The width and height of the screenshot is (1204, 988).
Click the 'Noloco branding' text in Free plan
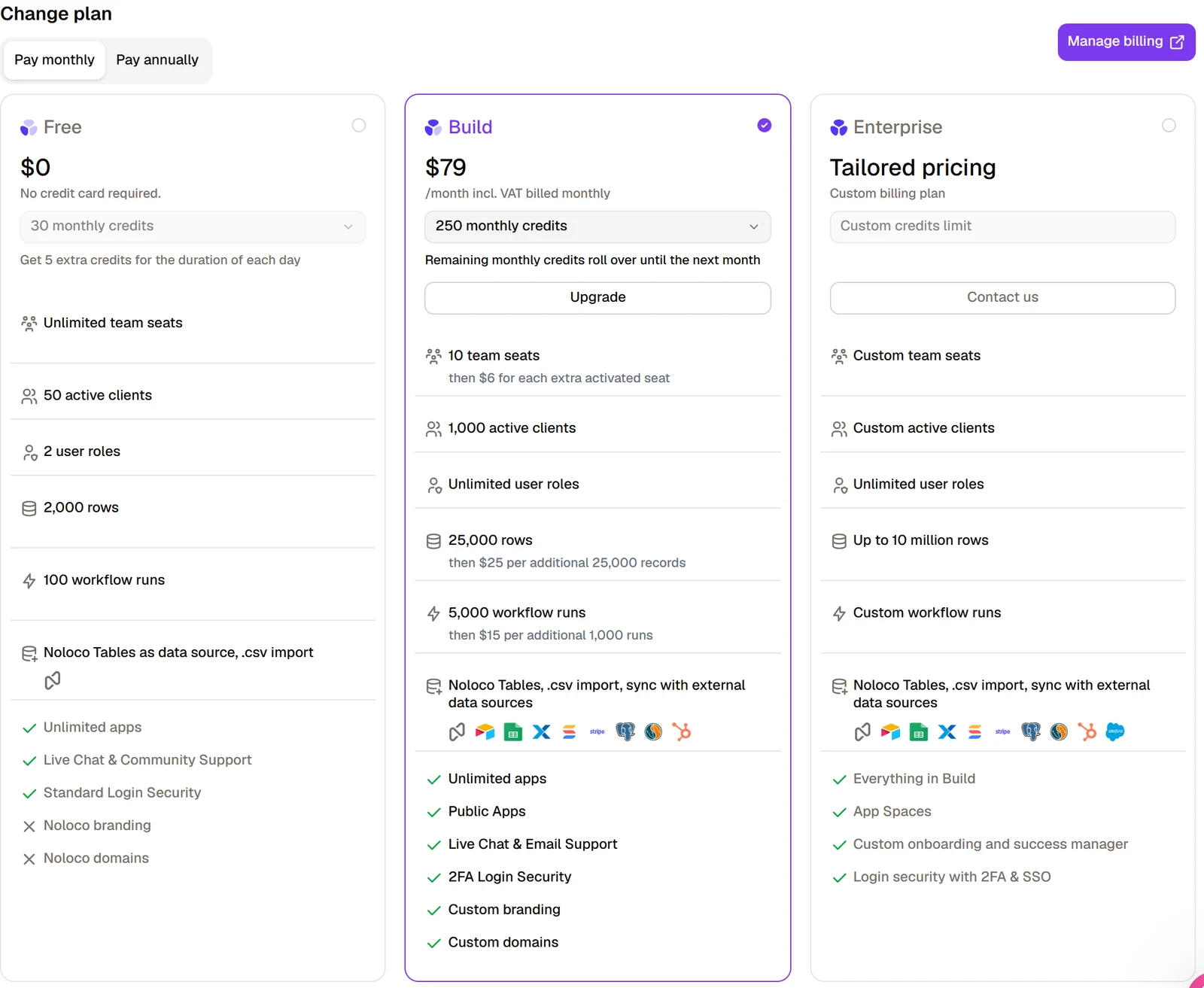point(97,825)
